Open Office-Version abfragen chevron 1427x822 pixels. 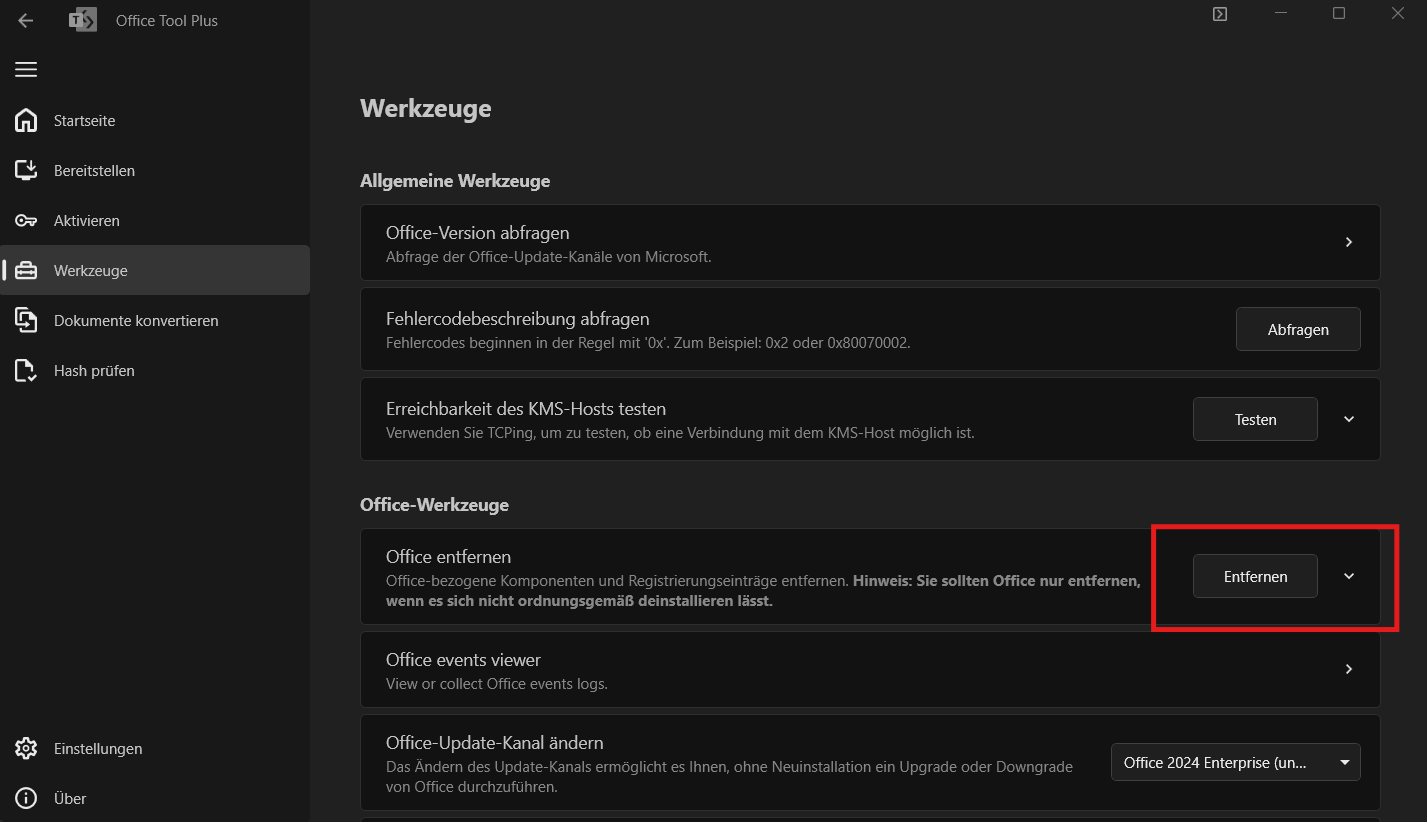tap(1349, 242)
